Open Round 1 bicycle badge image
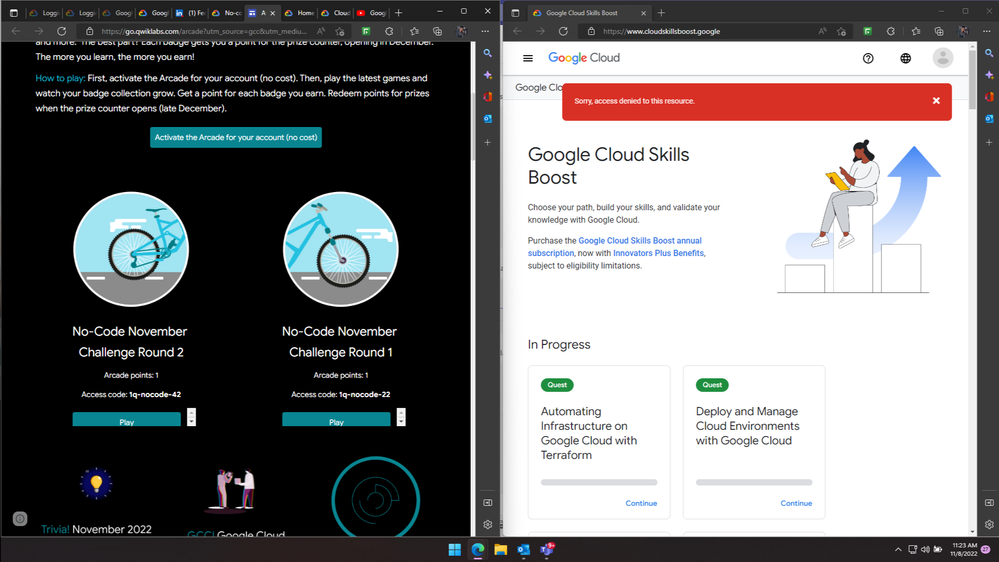Screen dimensions: 999x562 coord(340,249)
